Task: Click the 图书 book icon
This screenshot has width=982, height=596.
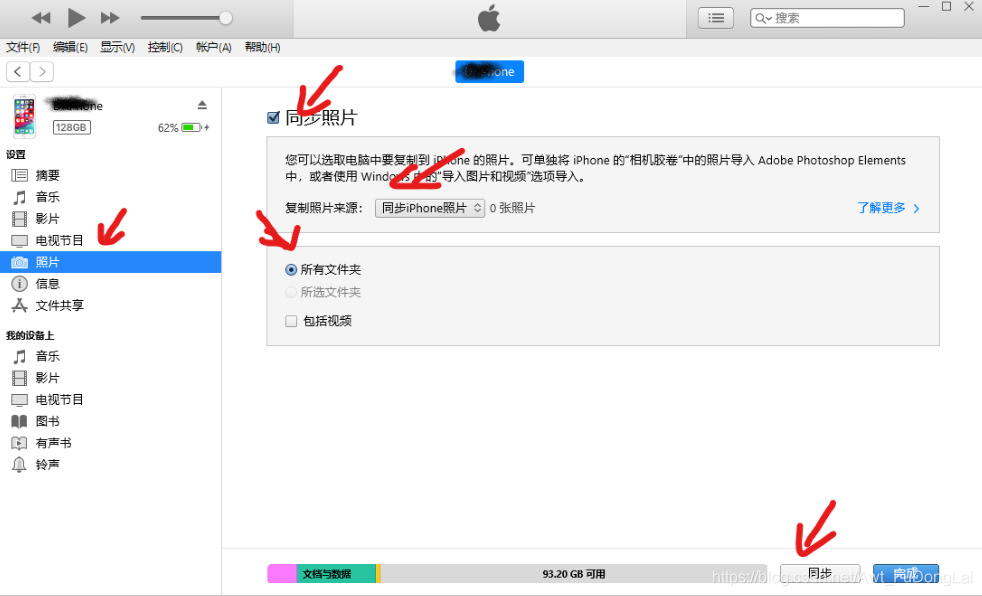Action: [19, 421]
